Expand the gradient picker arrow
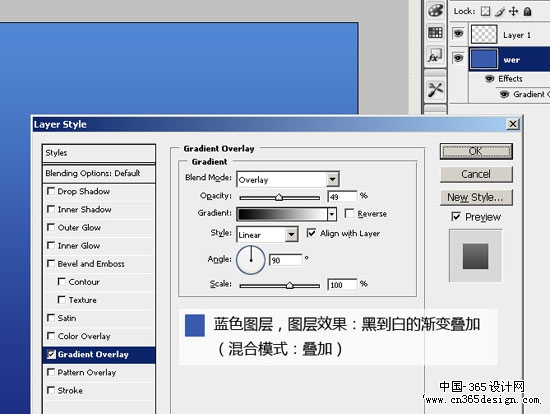The height and width of the screenshot is (414, 550). [331, 214]
